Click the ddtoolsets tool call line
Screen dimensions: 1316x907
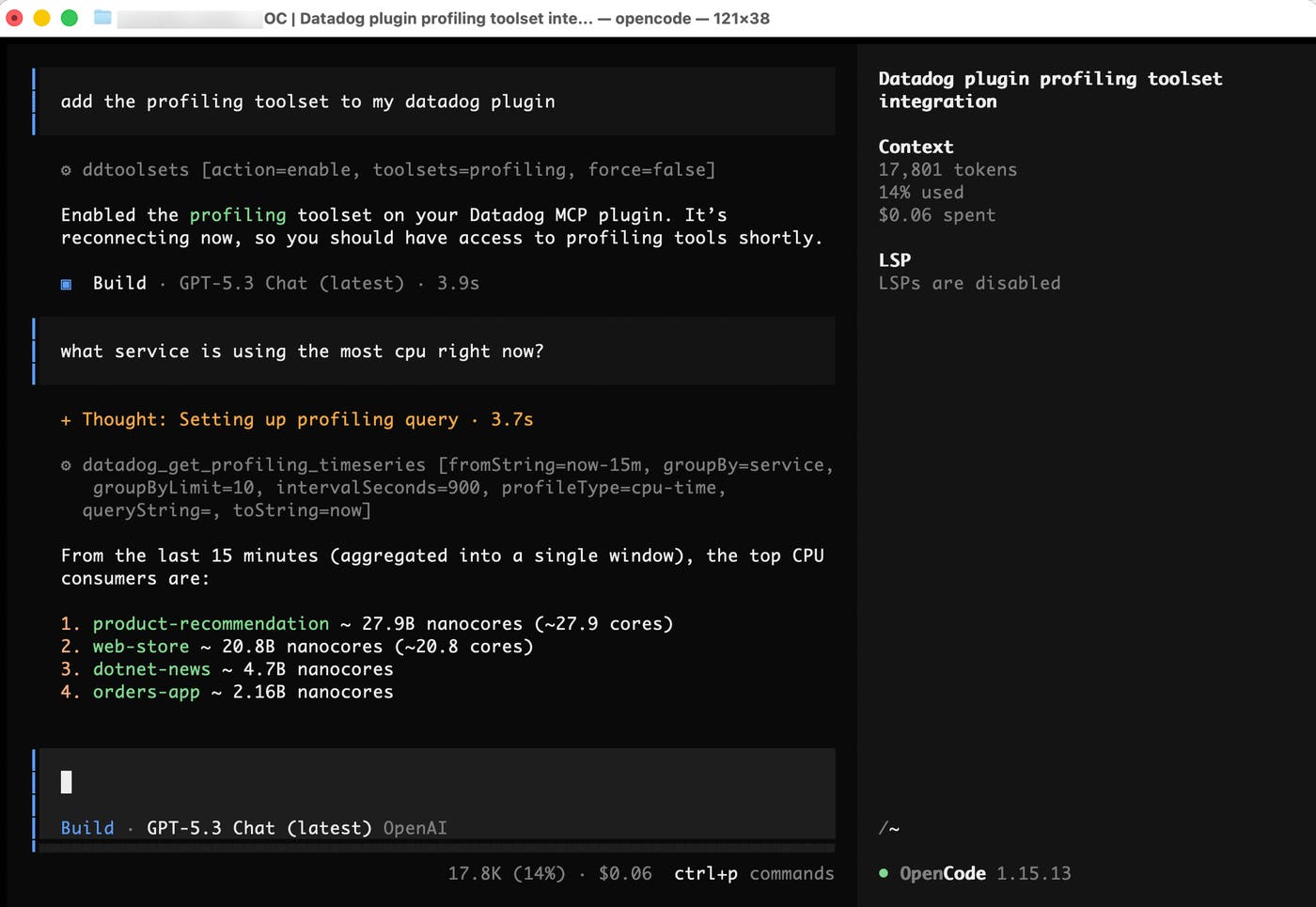point(388,170)
